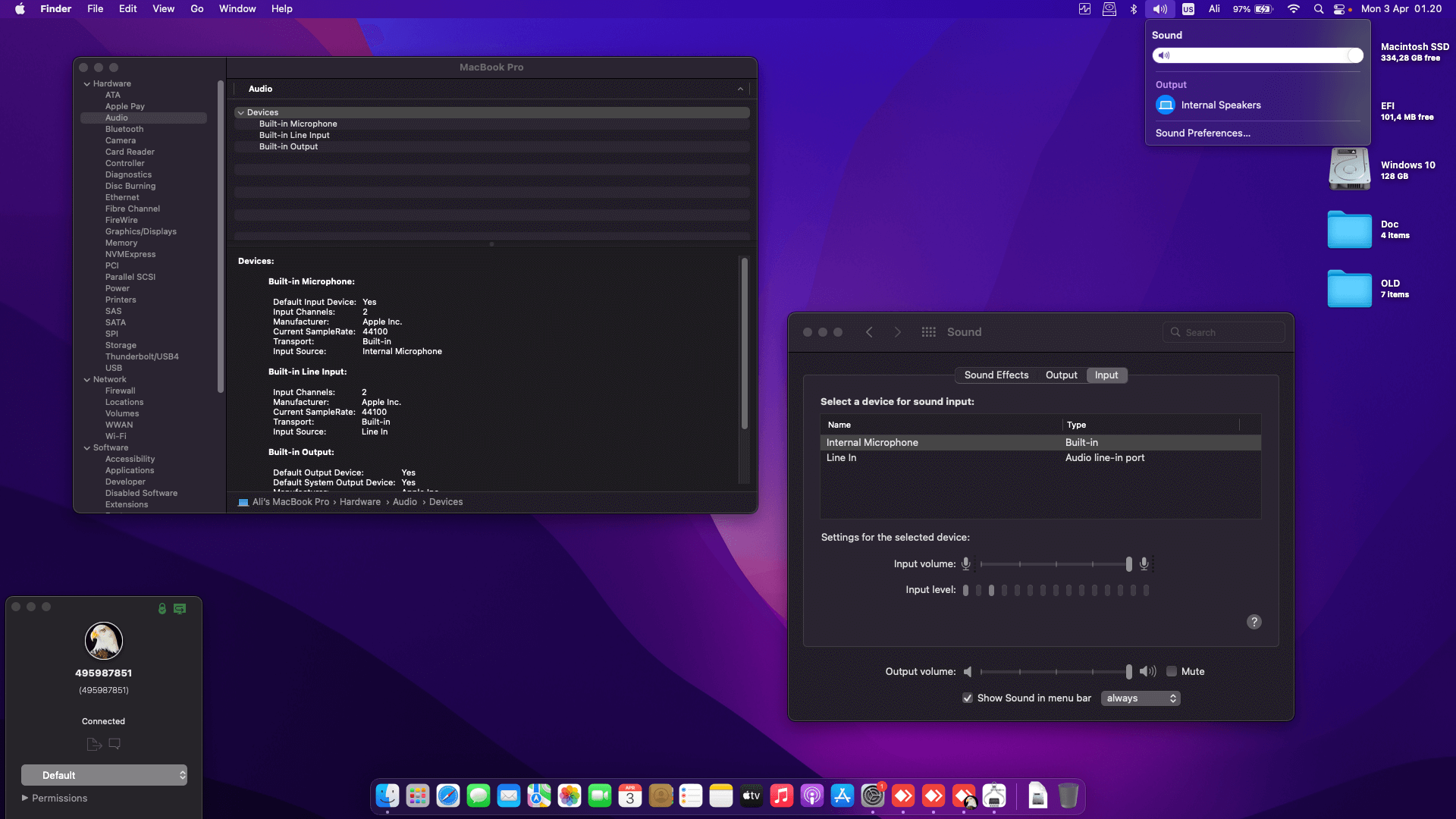Click the help question mark in Sound preferences
The height and width of the screenshot is (819, 1456).
[1254, 622]
